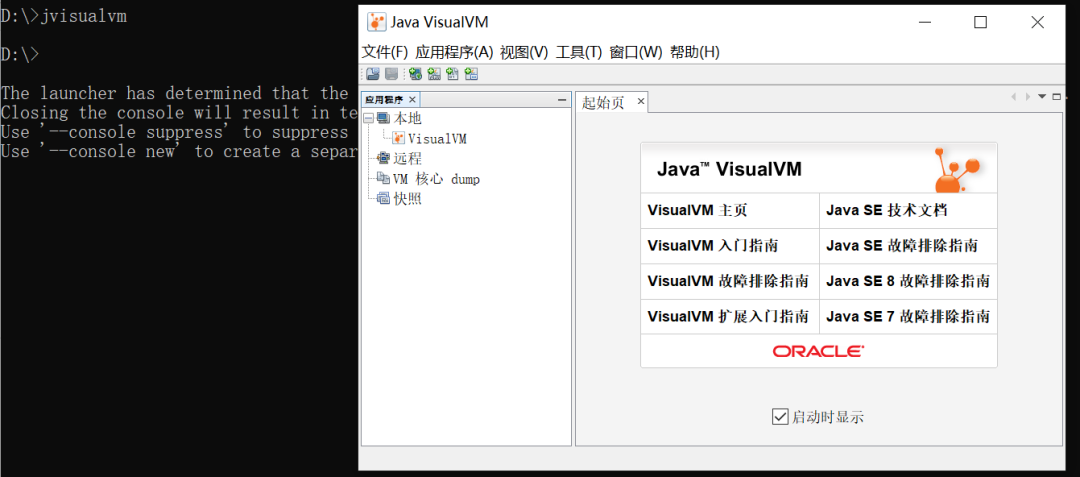Image resolution: width=1080 pixels, height=477 pixels.
Task: Select the VM 核心 dump tree label
Action: (x=437, y=179)
